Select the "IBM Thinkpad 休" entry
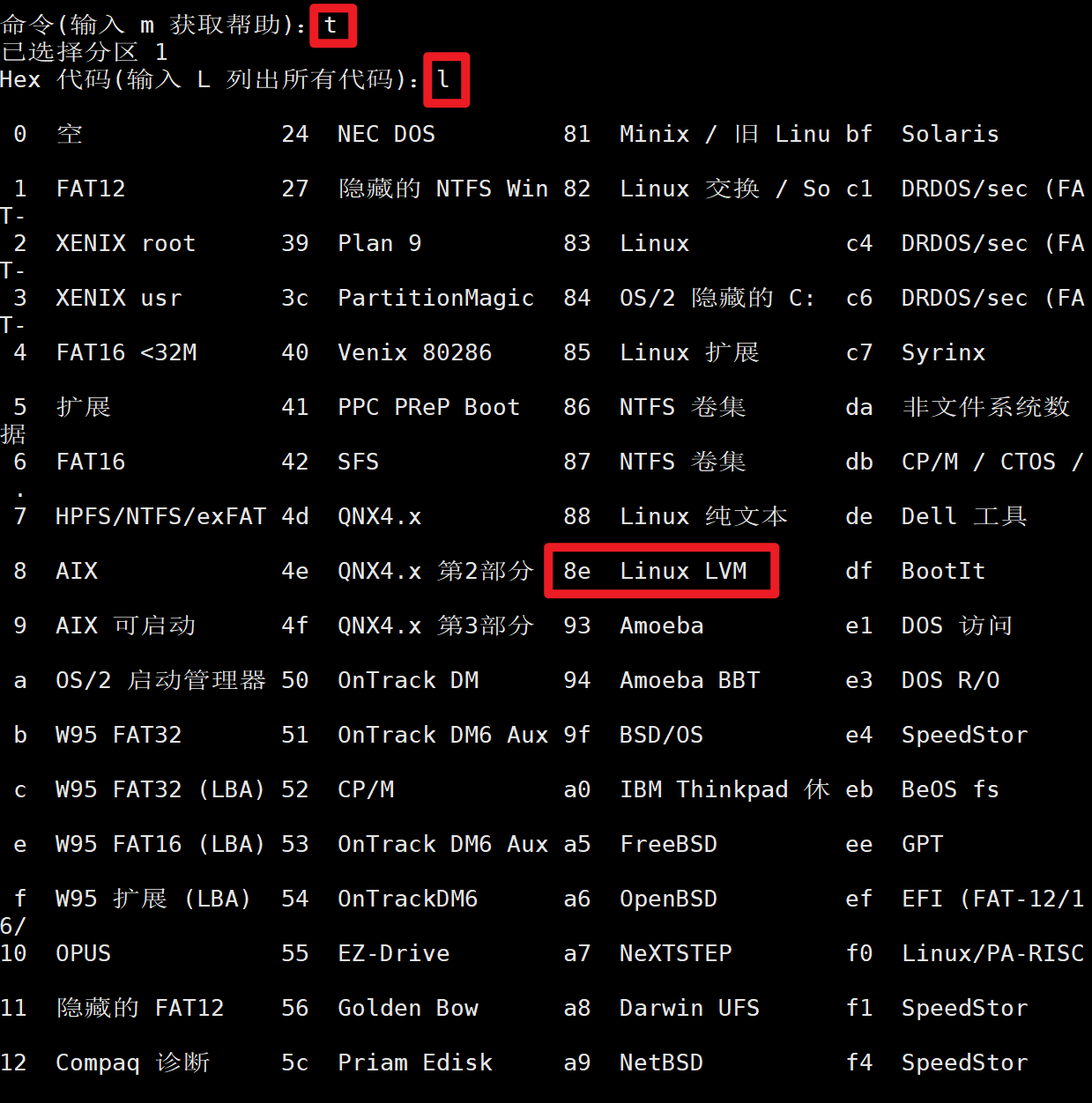The width and height of the screenshot is (1092, 1103). point(725,789)
